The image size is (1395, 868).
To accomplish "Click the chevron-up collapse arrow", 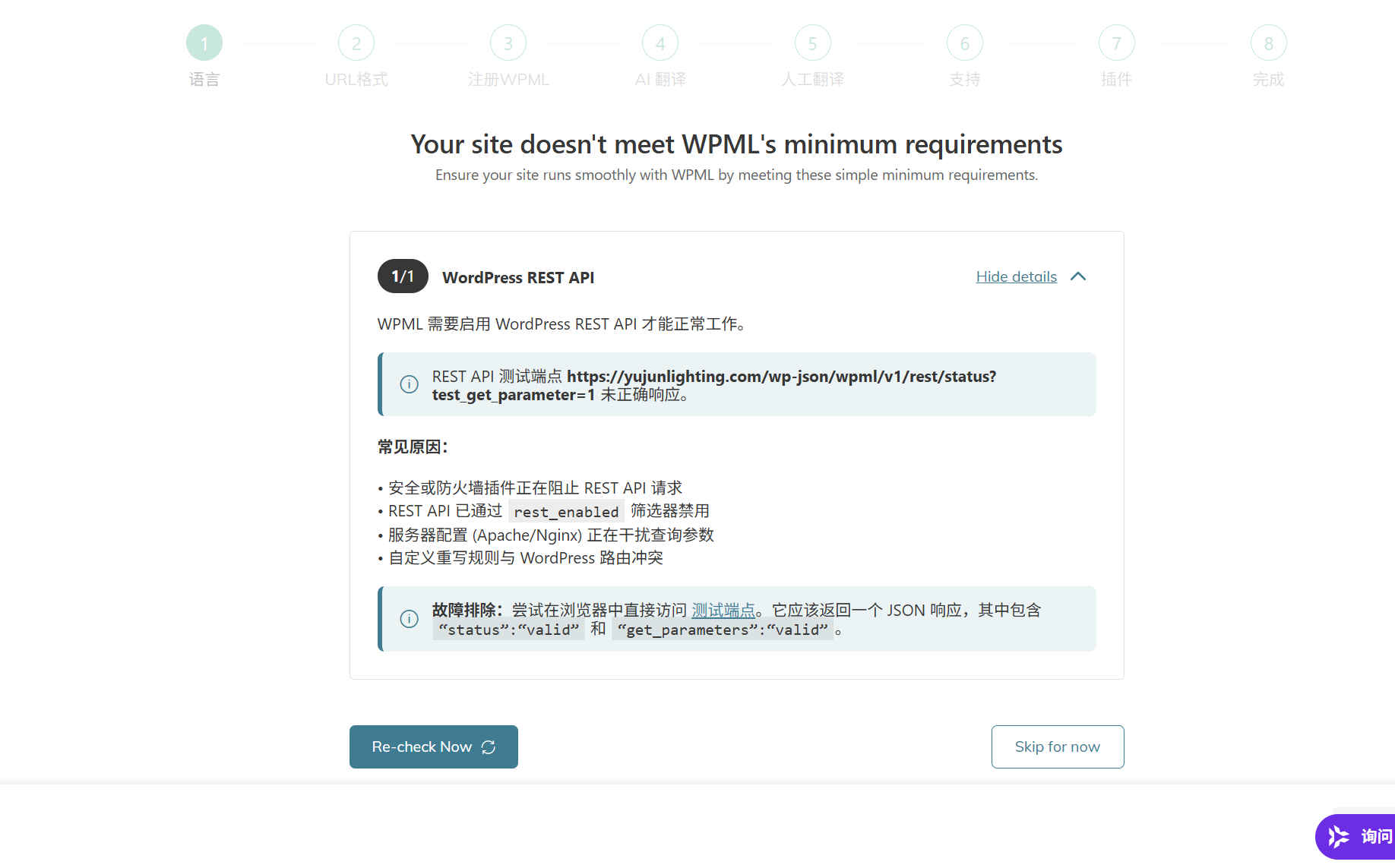I will [1078, 276].
